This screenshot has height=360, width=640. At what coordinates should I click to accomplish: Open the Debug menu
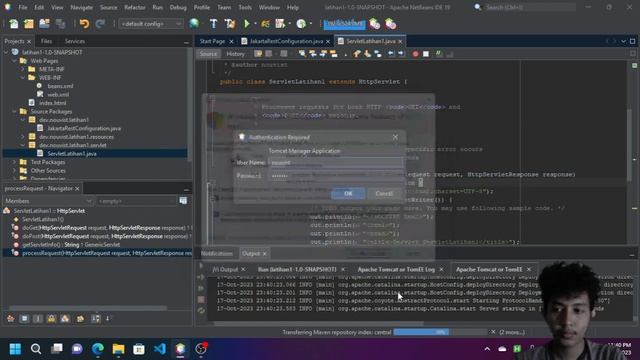point(178,7)
